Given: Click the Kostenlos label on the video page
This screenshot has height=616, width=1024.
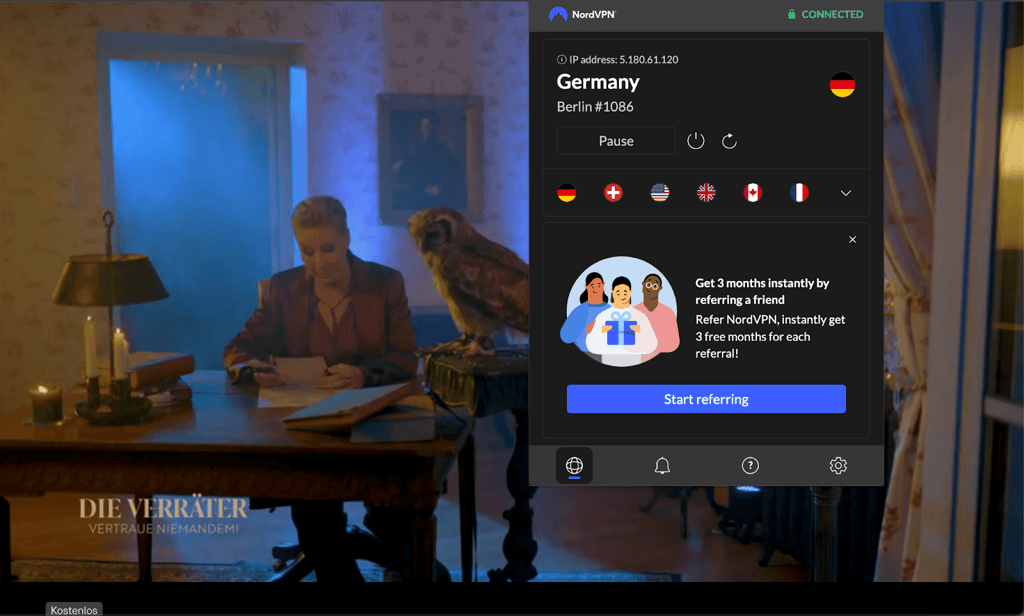Looking at the screenshot, I should pos(74,609).
